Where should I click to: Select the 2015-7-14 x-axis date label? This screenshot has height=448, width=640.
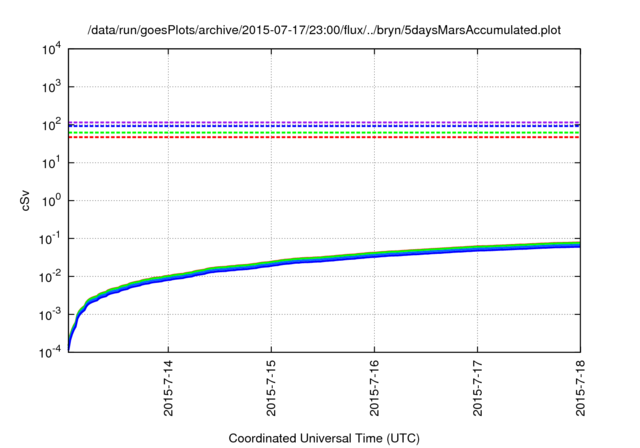[x=168, y=388]
